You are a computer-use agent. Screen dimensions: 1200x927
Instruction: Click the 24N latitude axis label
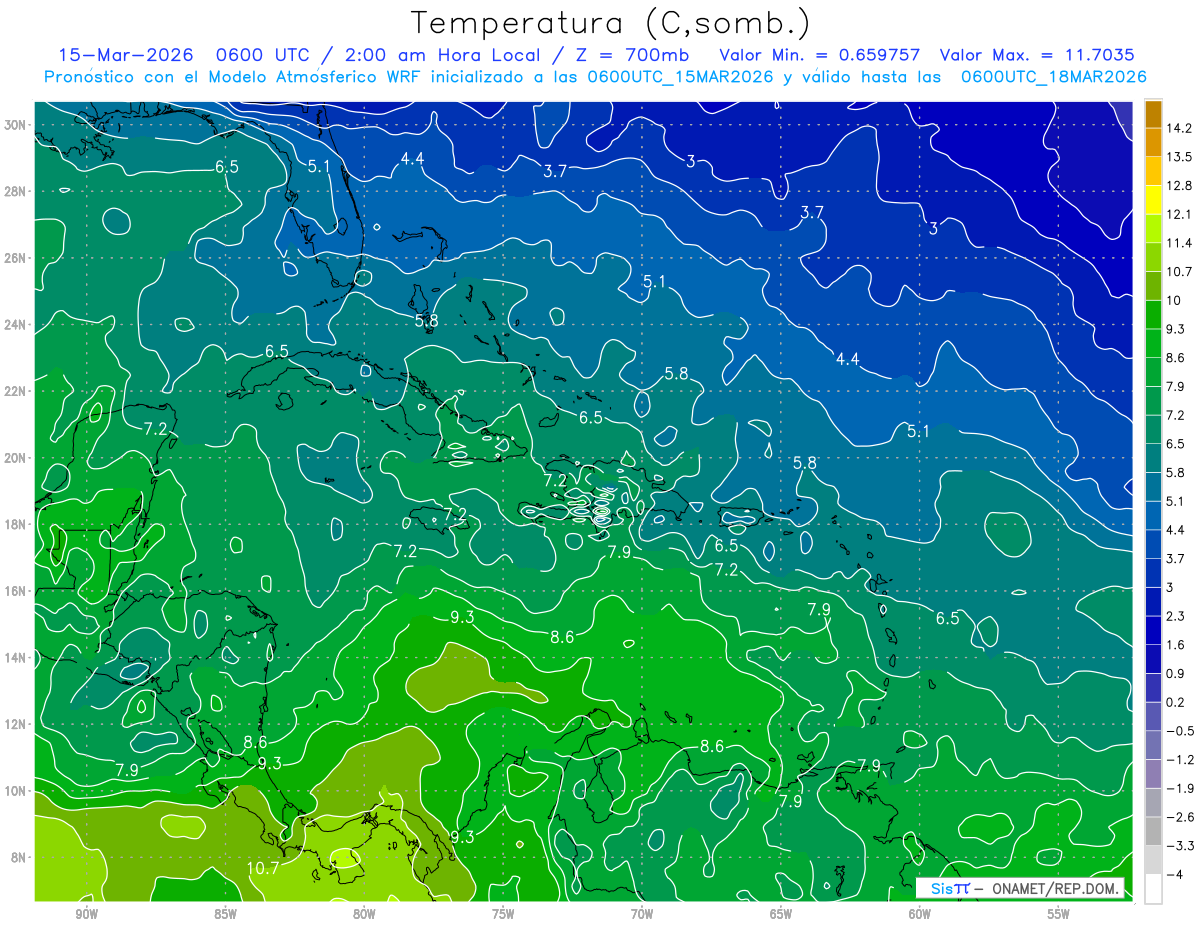[x=16, y=325]
